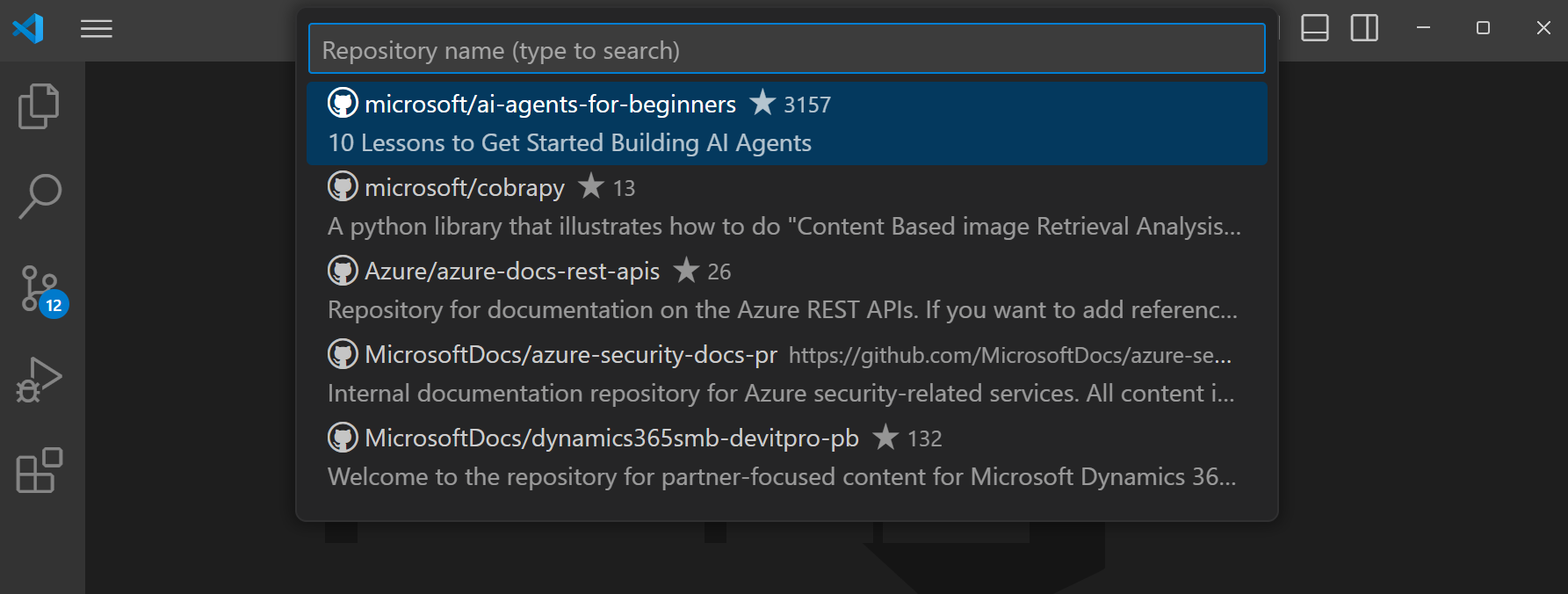Choose MicrosoftDocs/dynamics365smb-devitpro-pb repository
The width and height of the screenshot is (1568, 594).
(x=611, y=438)
